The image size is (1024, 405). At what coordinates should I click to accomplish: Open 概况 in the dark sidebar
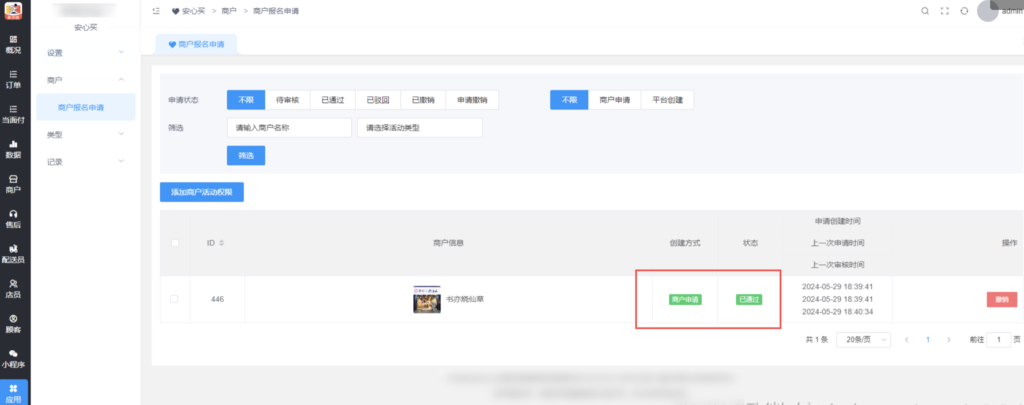click(x=13, y=44)
